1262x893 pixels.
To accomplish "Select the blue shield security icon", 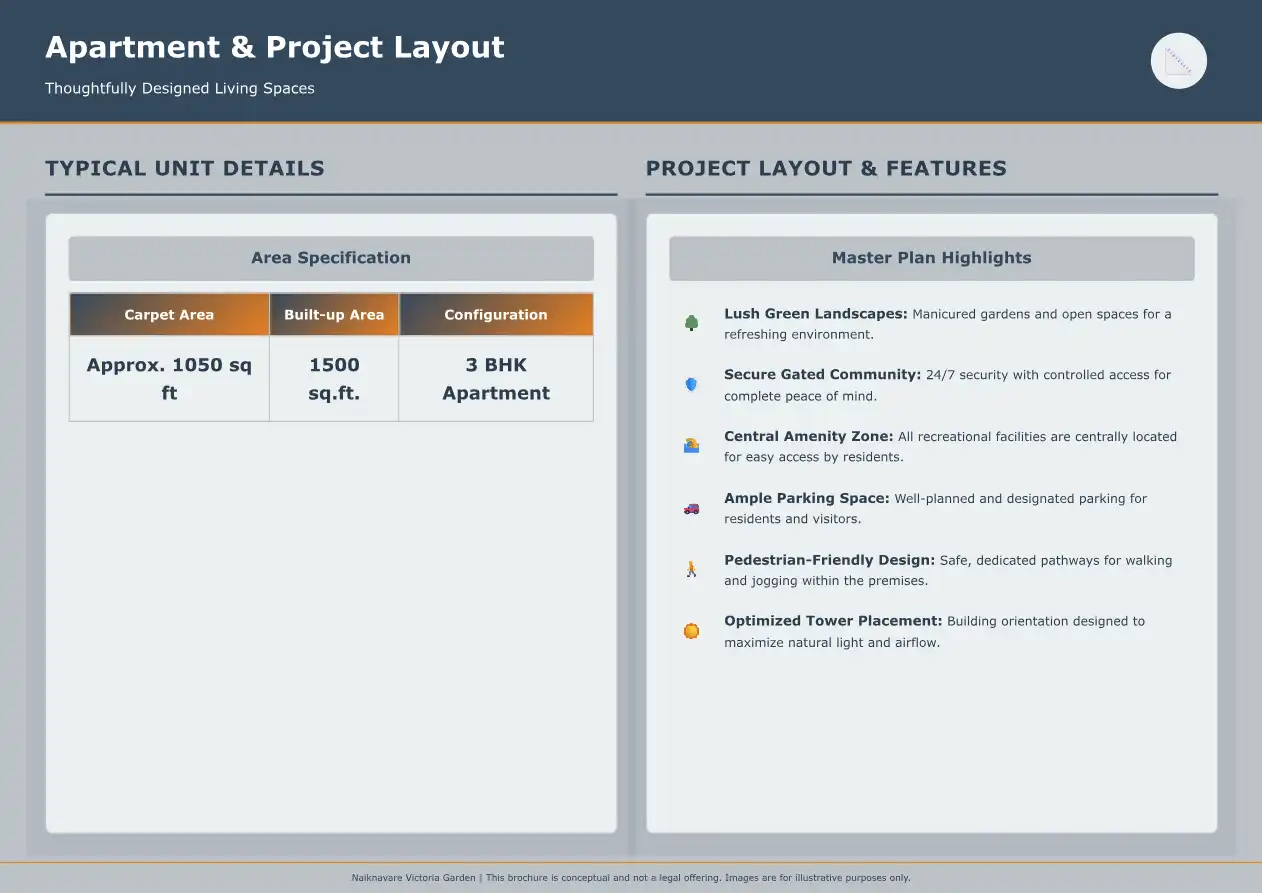I will click(x=691, y=384).
